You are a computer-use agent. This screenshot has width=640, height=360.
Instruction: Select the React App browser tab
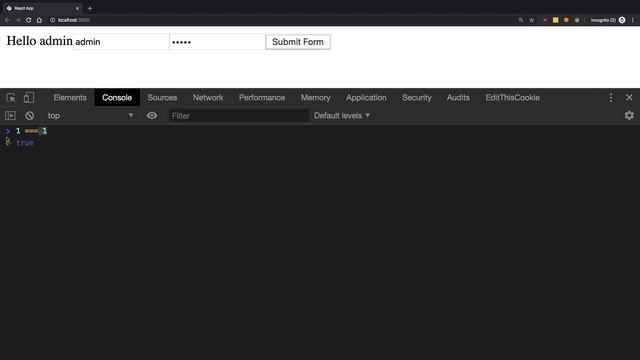[x=41, y=8]
